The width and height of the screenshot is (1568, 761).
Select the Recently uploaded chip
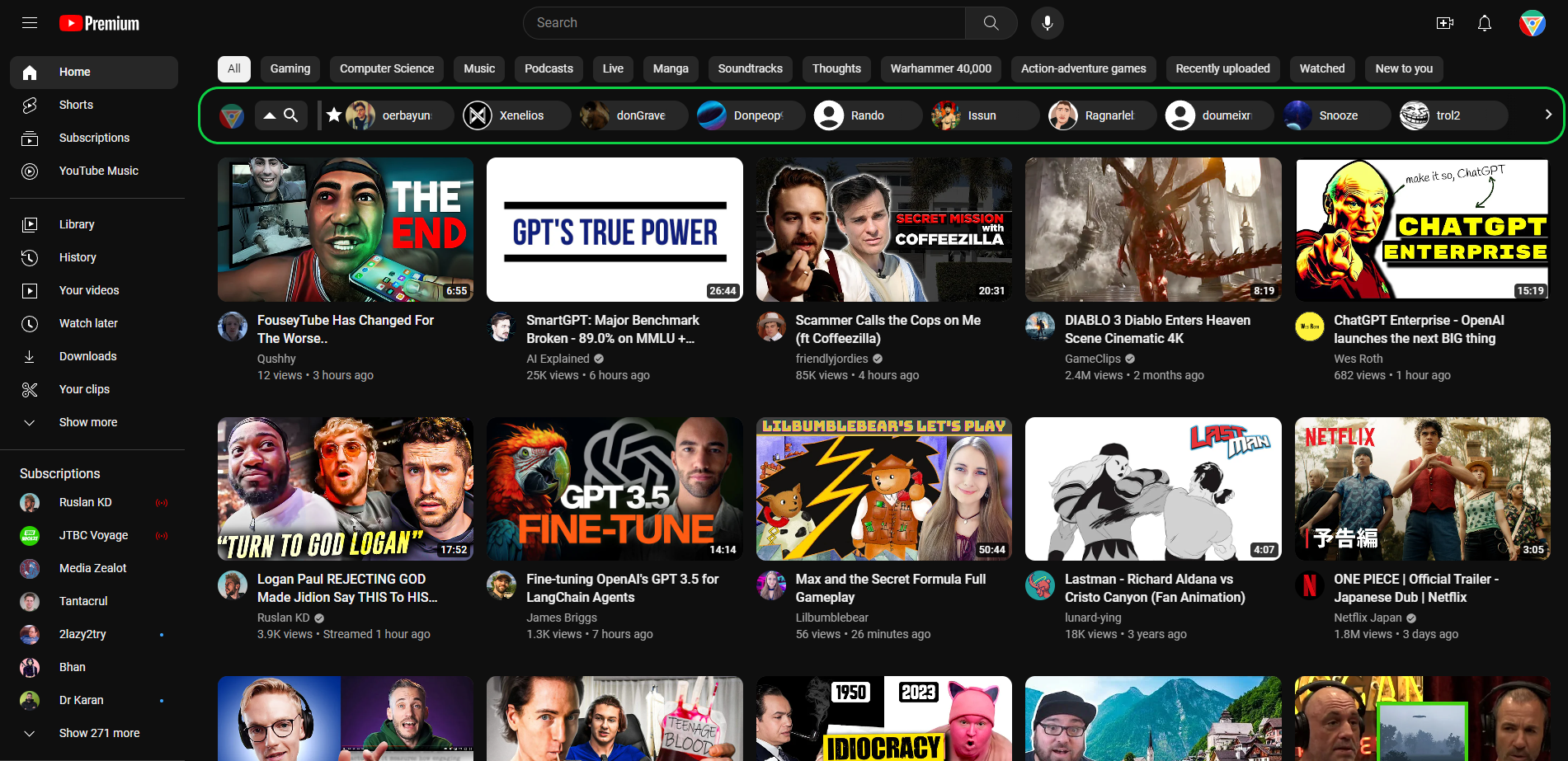coord(1222,68)
